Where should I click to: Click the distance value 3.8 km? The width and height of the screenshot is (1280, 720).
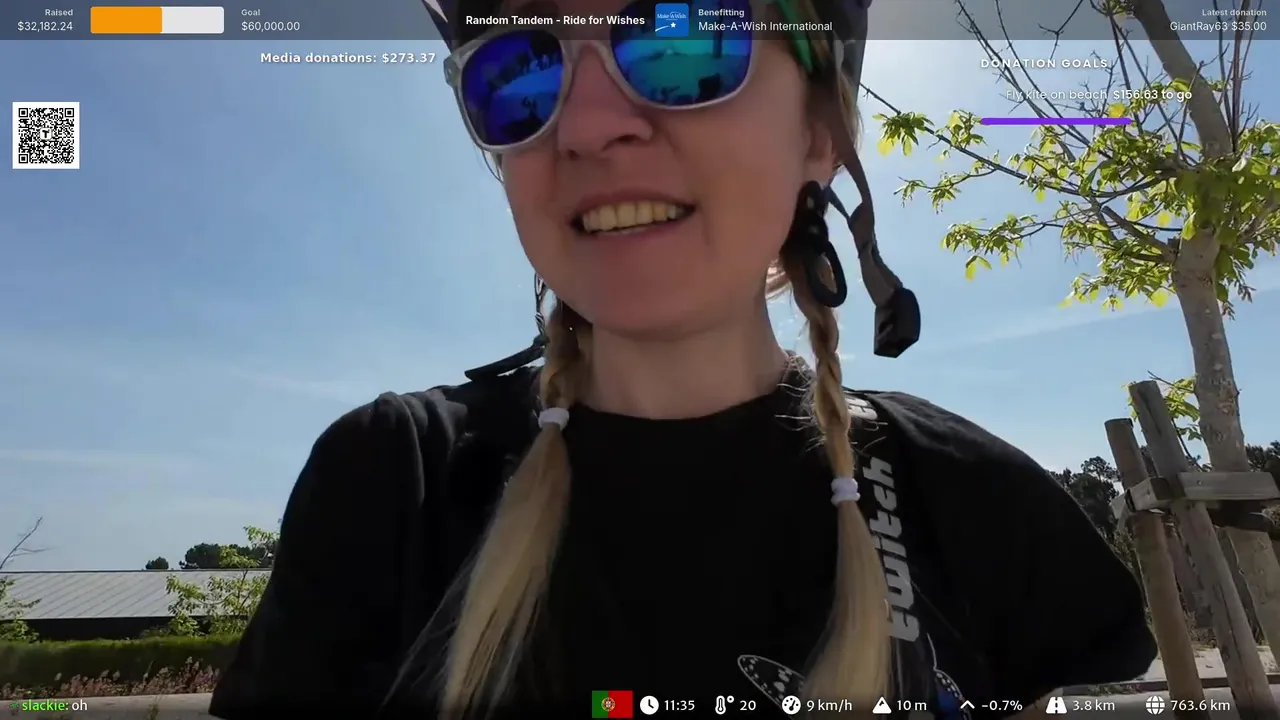coord(1093,705)
